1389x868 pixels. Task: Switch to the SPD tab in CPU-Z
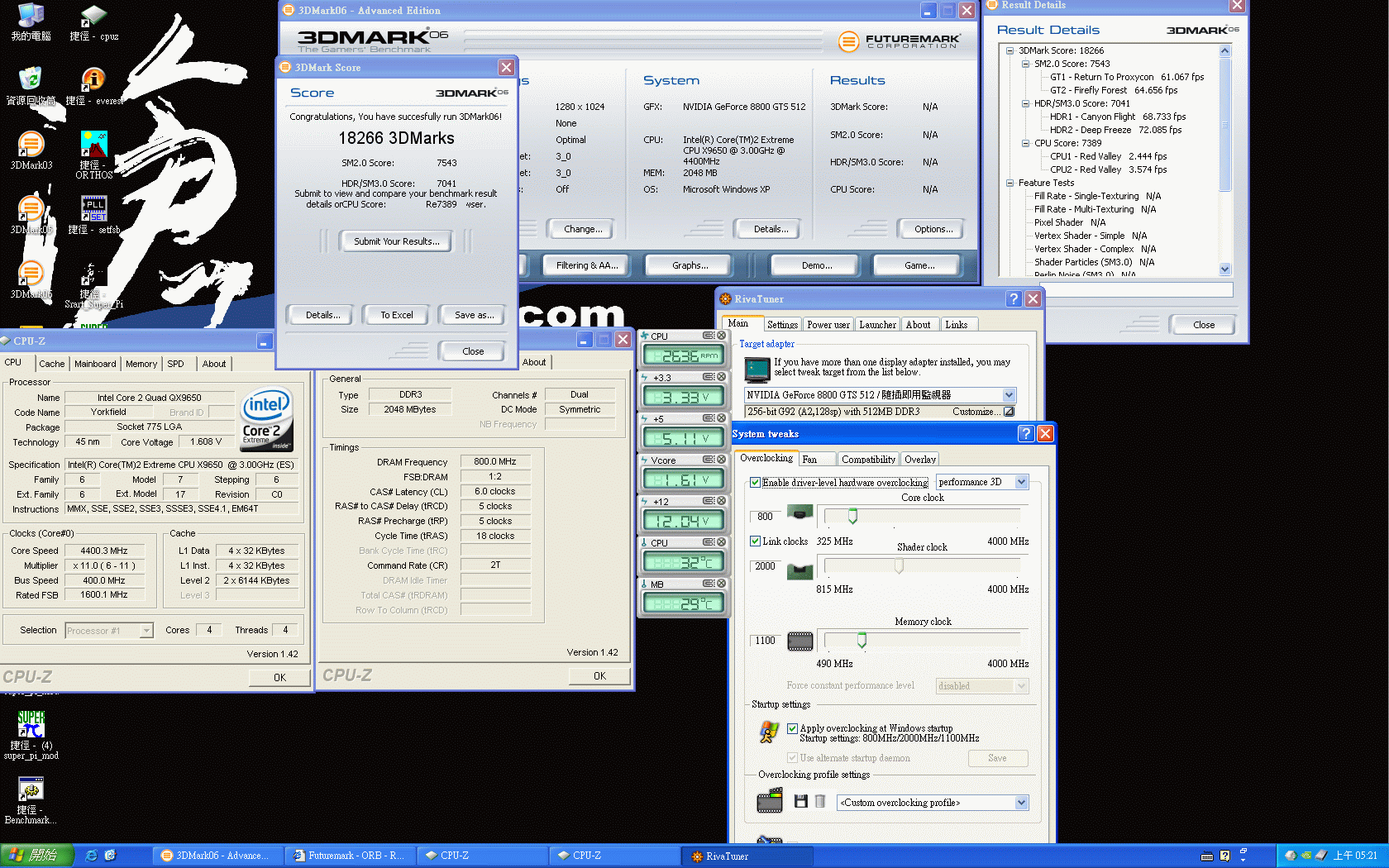click(x=175, y=364)
